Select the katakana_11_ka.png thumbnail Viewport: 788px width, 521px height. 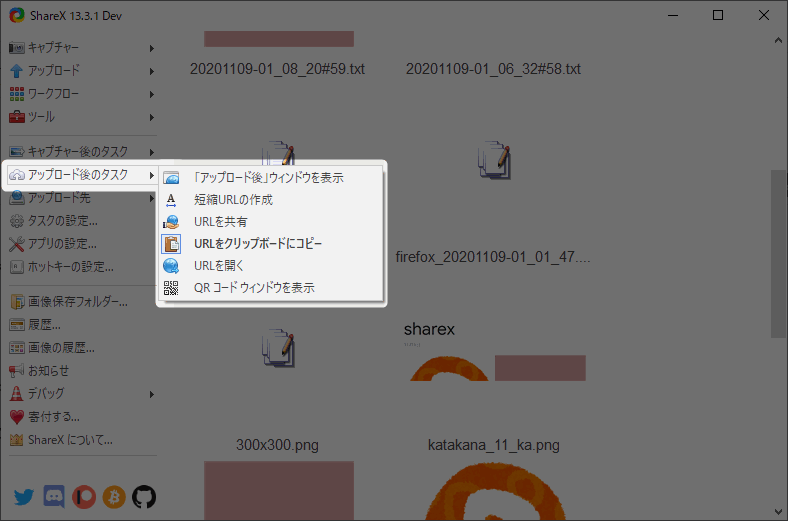pyautogui.click(x=495, y=491)
